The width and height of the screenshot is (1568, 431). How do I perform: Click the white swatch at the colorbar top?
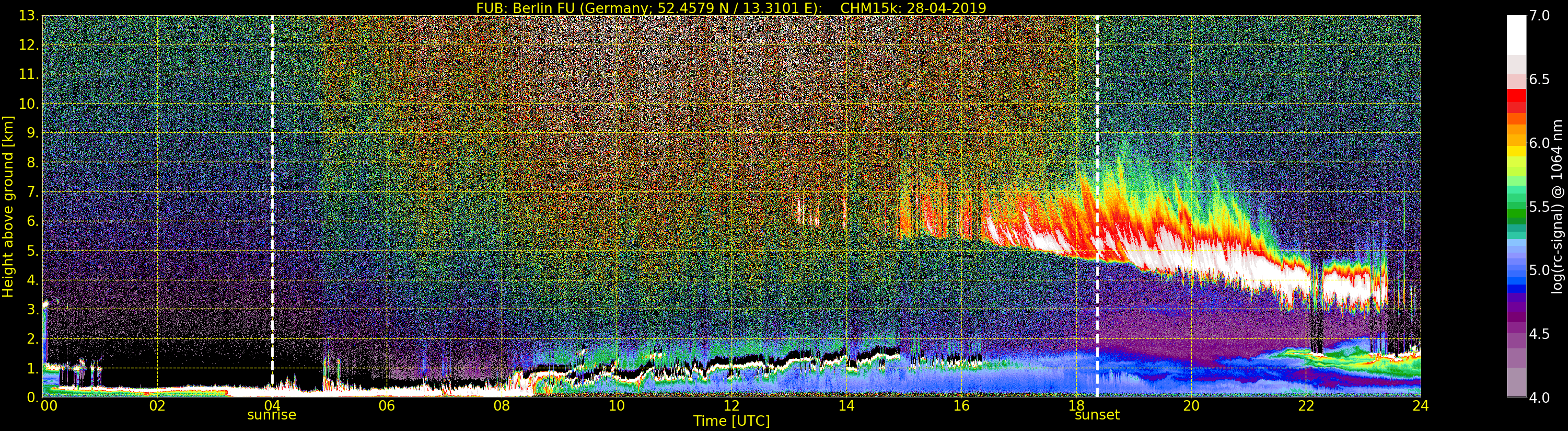(x=1516, y=35)
